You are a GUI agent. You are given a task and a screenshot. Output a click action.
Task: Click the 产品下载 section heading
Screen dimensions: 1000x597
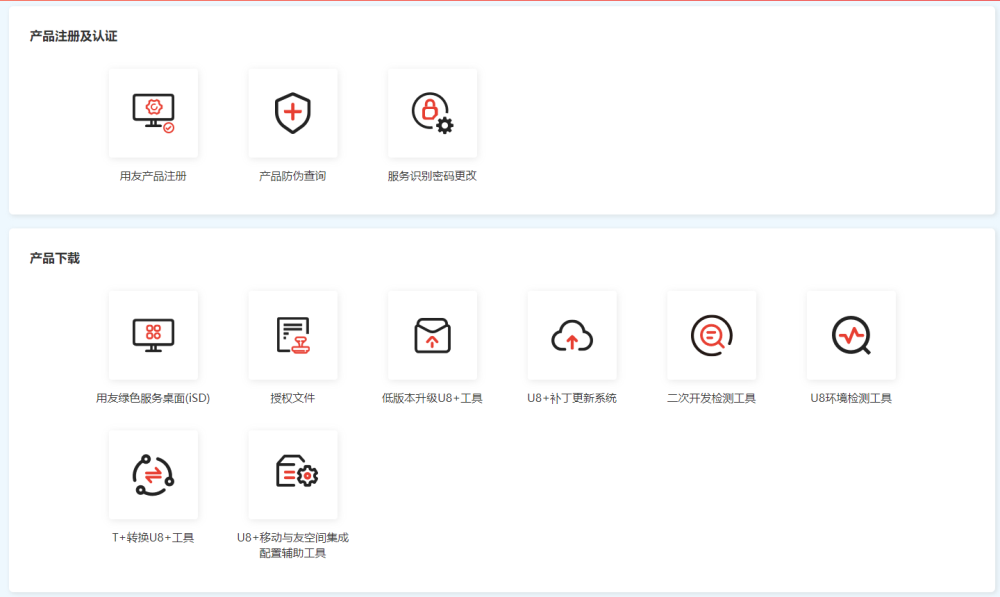click(55, 258)
